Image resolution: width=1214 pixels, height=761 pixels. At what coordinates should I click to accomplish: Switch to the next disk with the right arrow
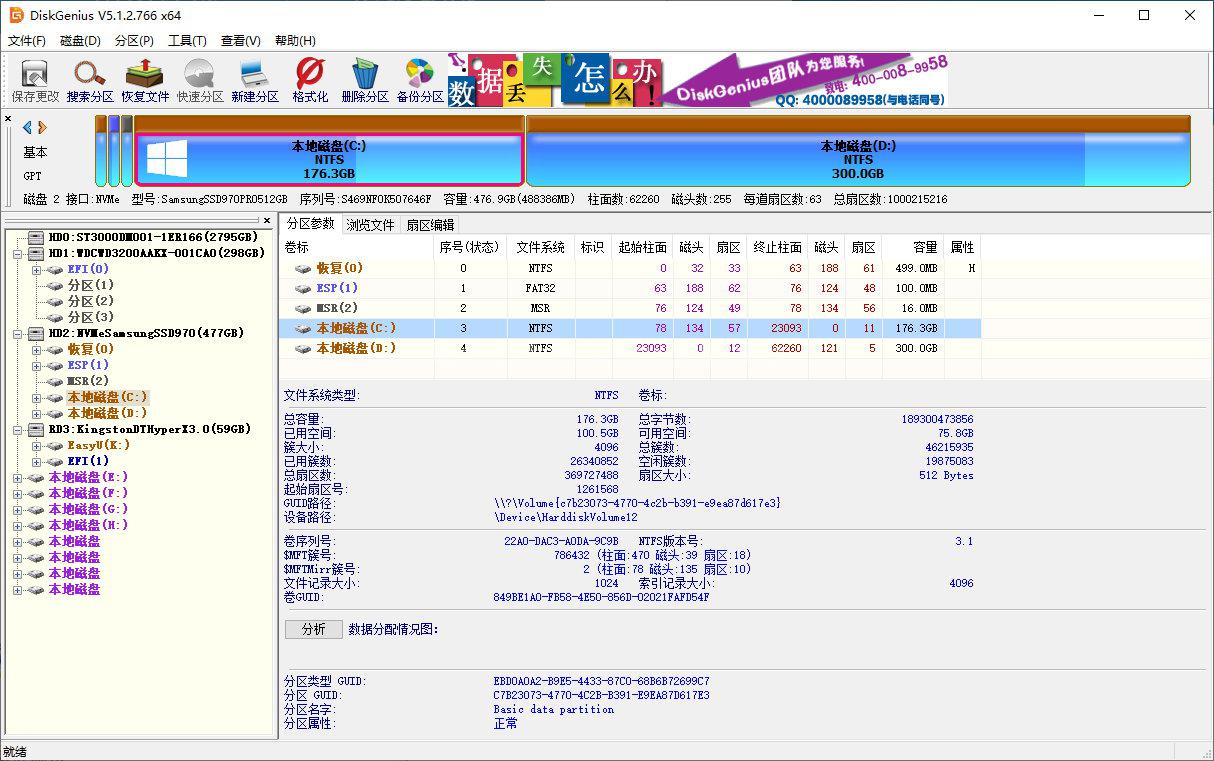[43, 127]
